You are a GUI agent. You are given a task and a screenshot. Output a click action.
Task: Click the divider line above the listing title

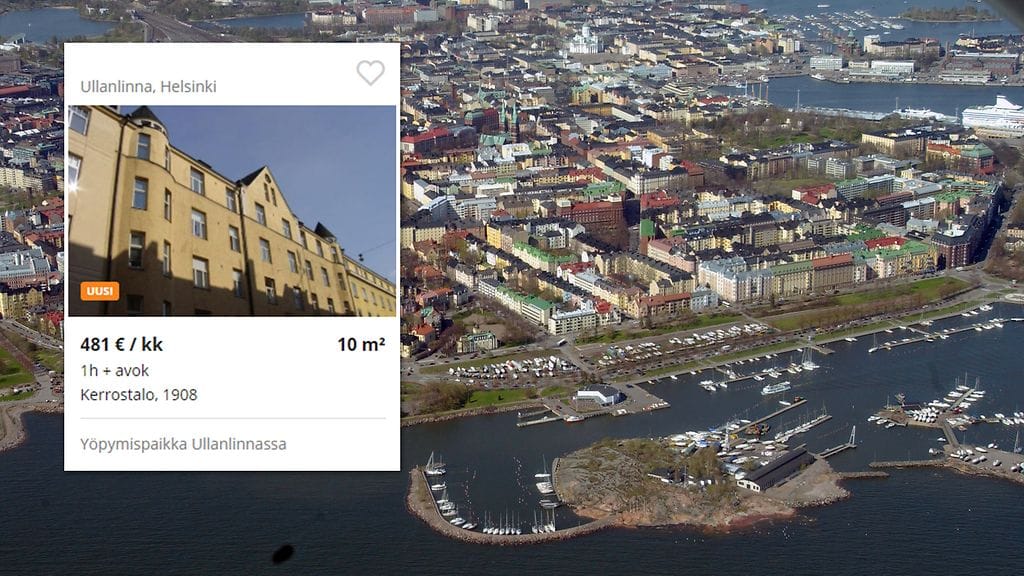(232, 418)
